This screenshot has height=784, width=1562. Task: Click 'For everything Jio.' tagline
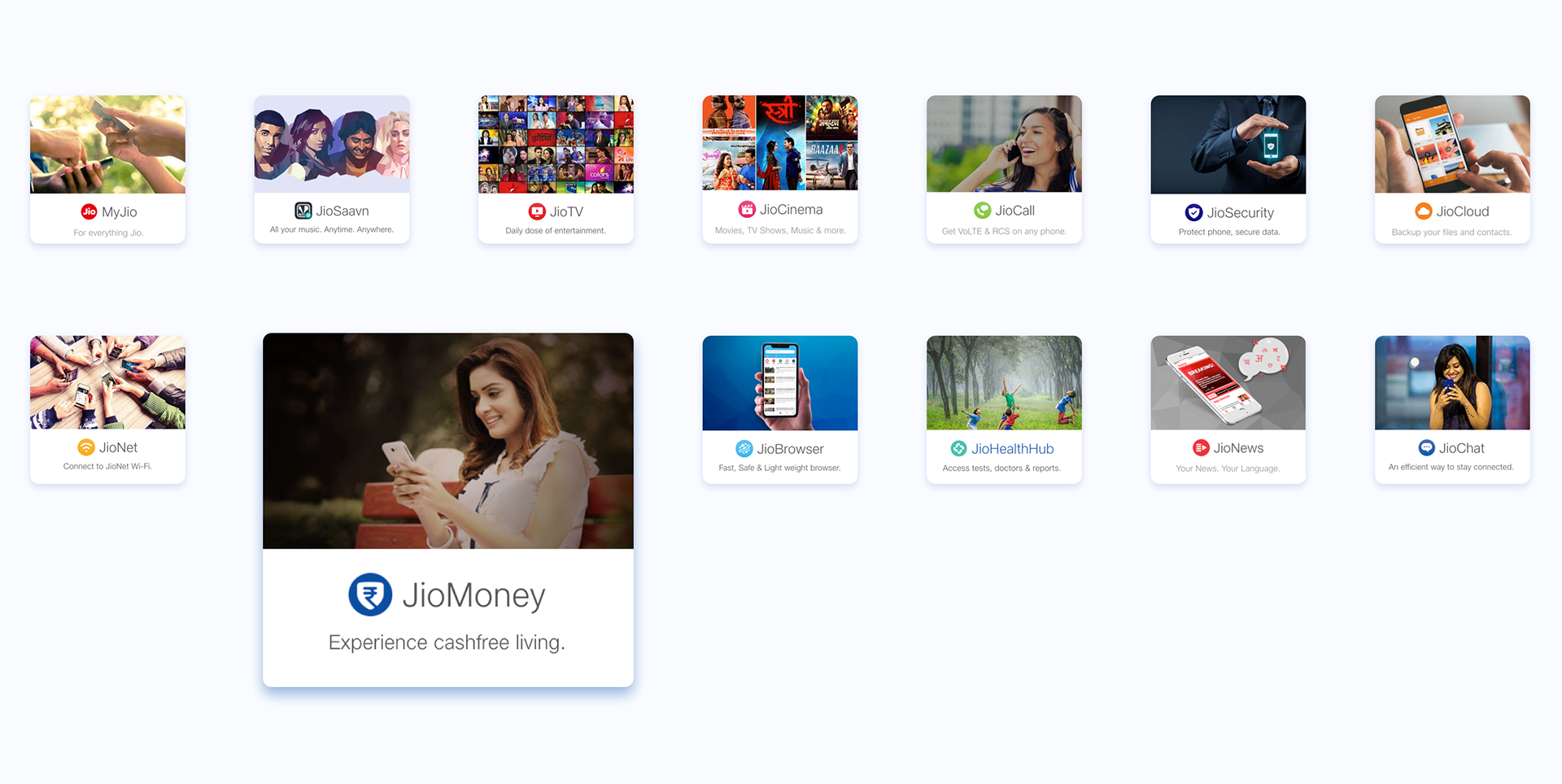(x=108, y=233)
